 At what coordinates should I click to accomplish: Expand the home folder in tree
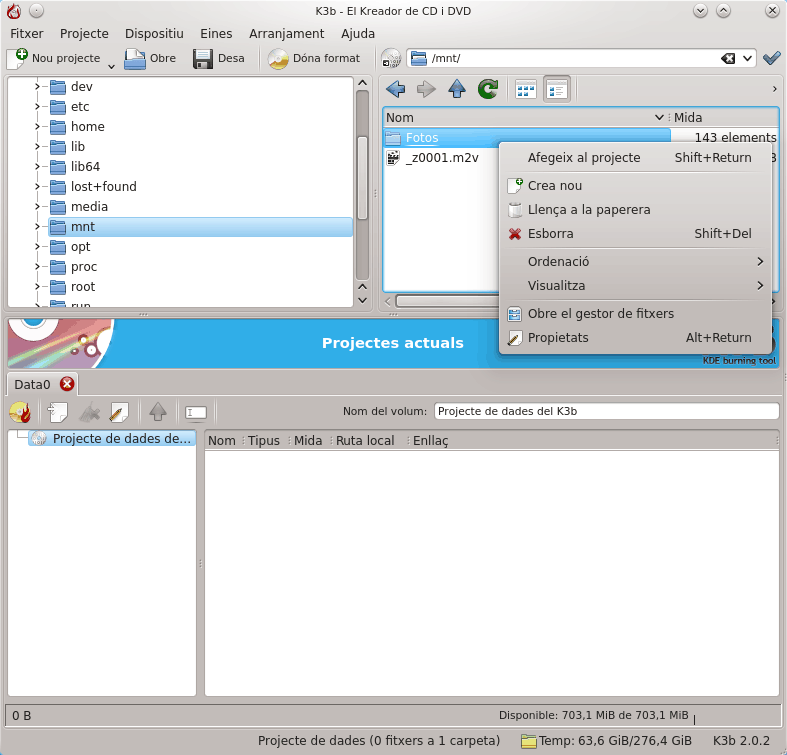[37, 127]
